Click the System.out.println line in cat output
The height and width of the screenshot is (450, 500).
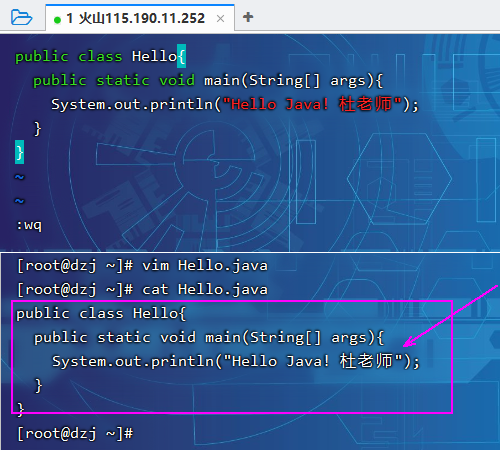pyautogui.click(x=236, y=362)
